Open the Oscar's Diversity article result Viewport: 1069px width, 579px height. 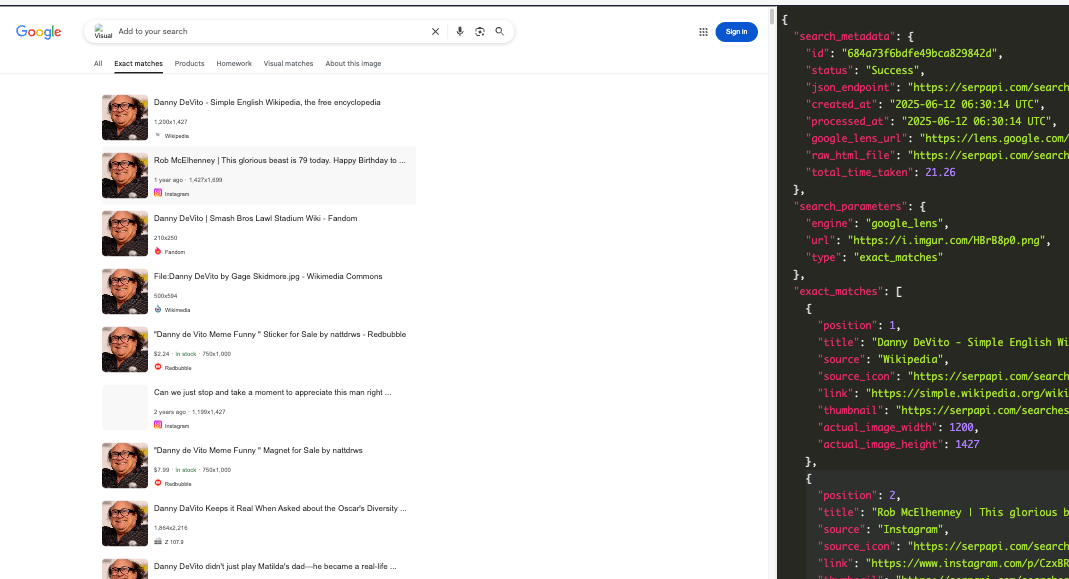(x=280, y=508)
